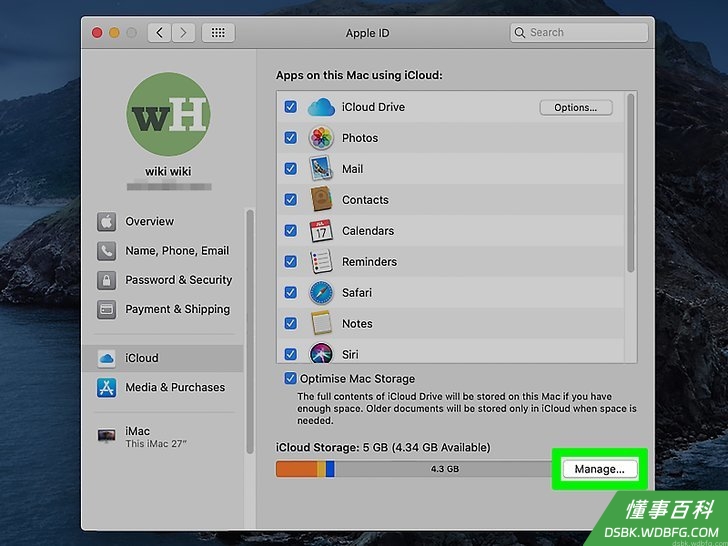The width and height of the screenshot is (728, 546).
Task: Click the Siri icon
Action: (x=321, y=353)
